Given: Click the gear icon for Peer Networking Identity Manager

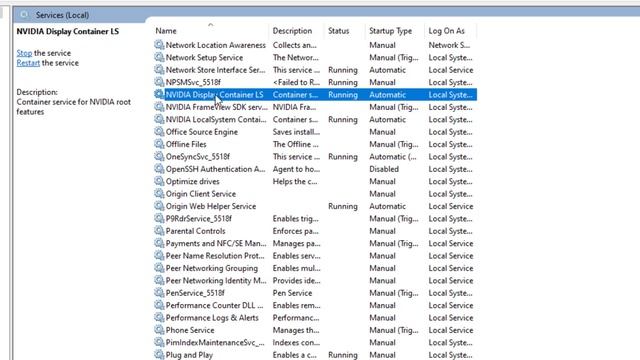Looking at the screenshot, I should click(x=159, y=280).
